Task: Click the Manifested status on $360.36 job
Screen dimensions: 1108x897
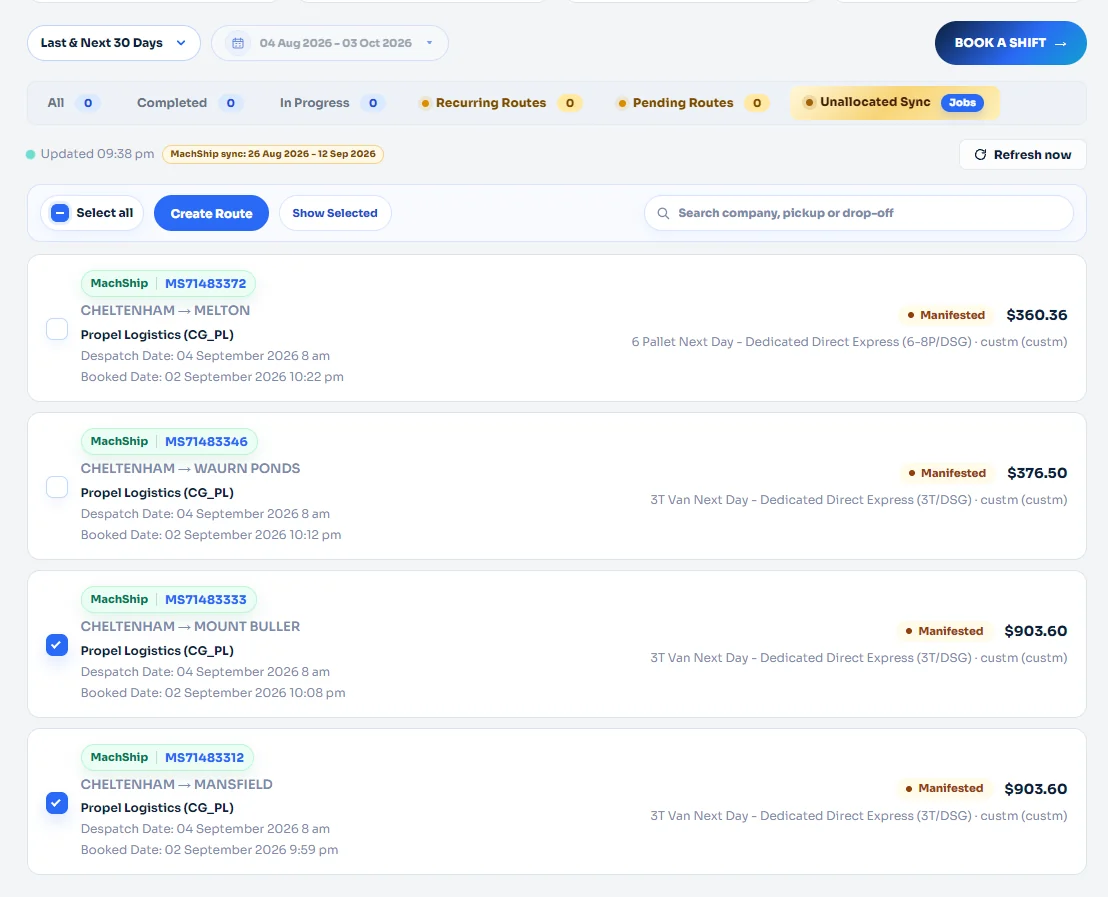Action: click(945, 315)
